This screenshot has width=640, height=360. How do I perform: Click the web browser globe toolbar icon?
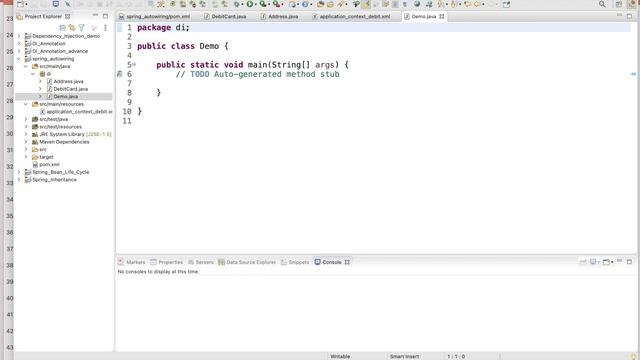(417, 4)
